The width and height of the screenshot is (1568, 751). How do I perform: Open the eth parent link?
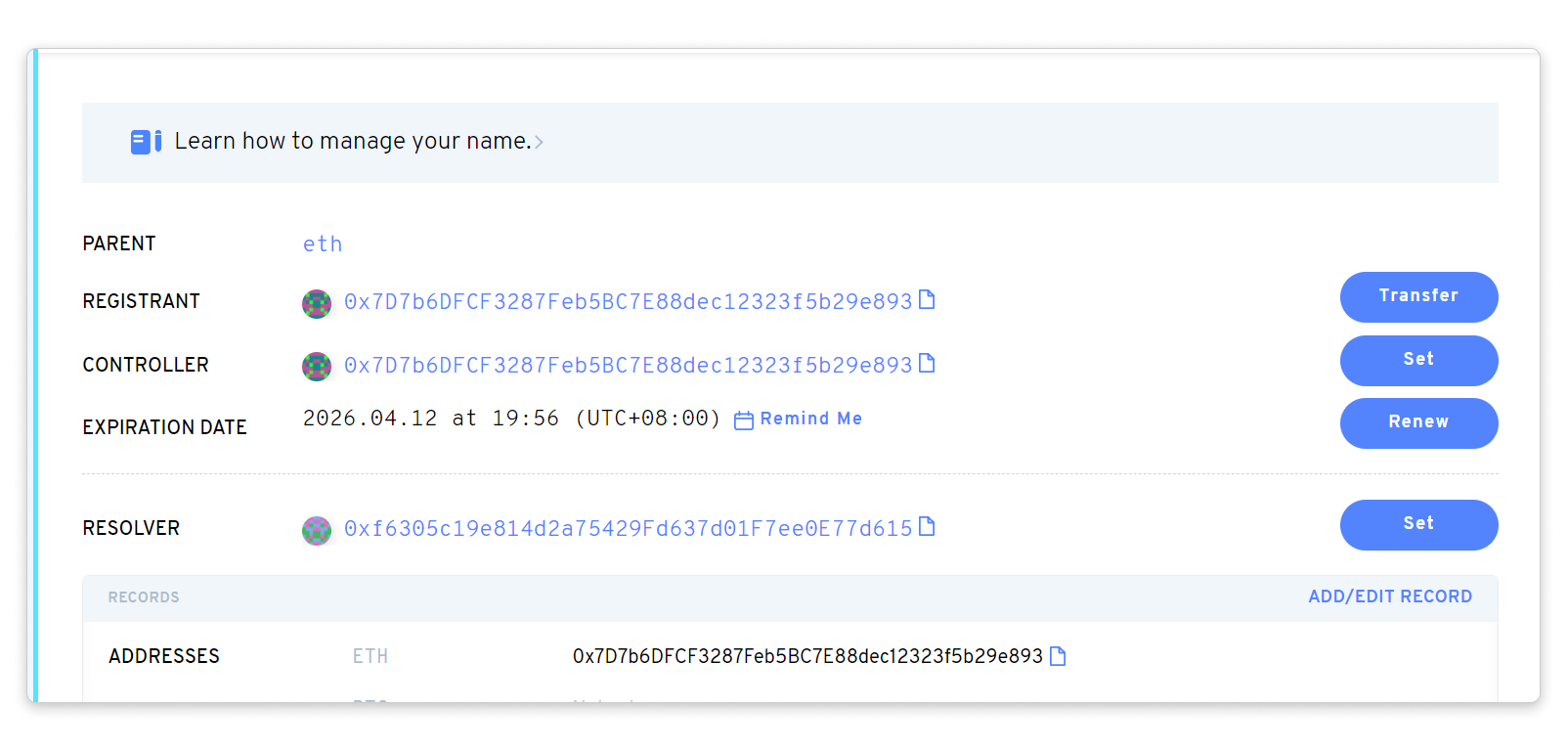click(x=323, y=243)
